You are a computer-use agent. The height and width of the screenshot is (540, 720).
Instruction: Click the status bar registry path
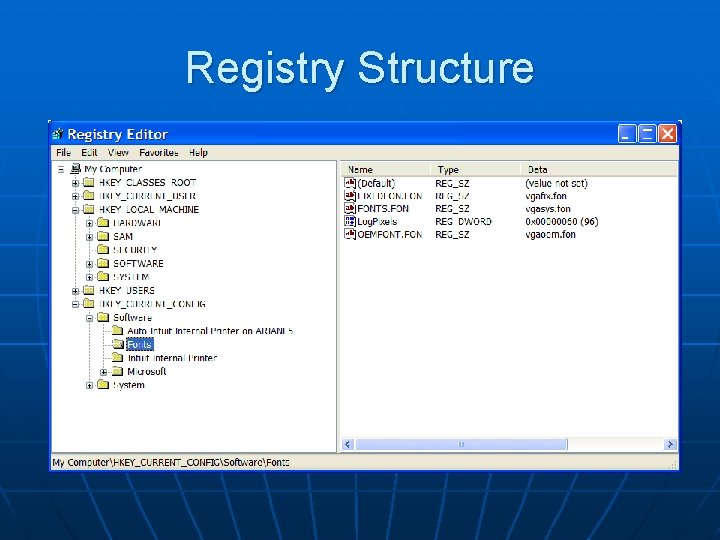point(171,462)
